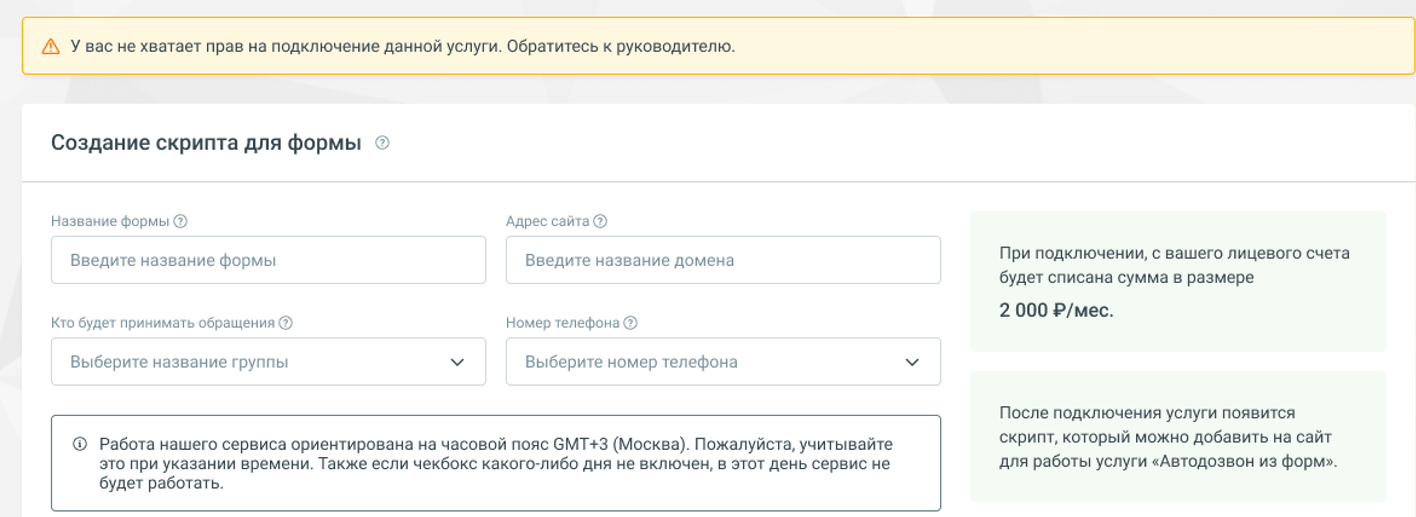Image resolution: width=1416 pixels, height=517 pixels.
Task: Click into the "Введите название домена" field
Action: (x=722, y=260)
